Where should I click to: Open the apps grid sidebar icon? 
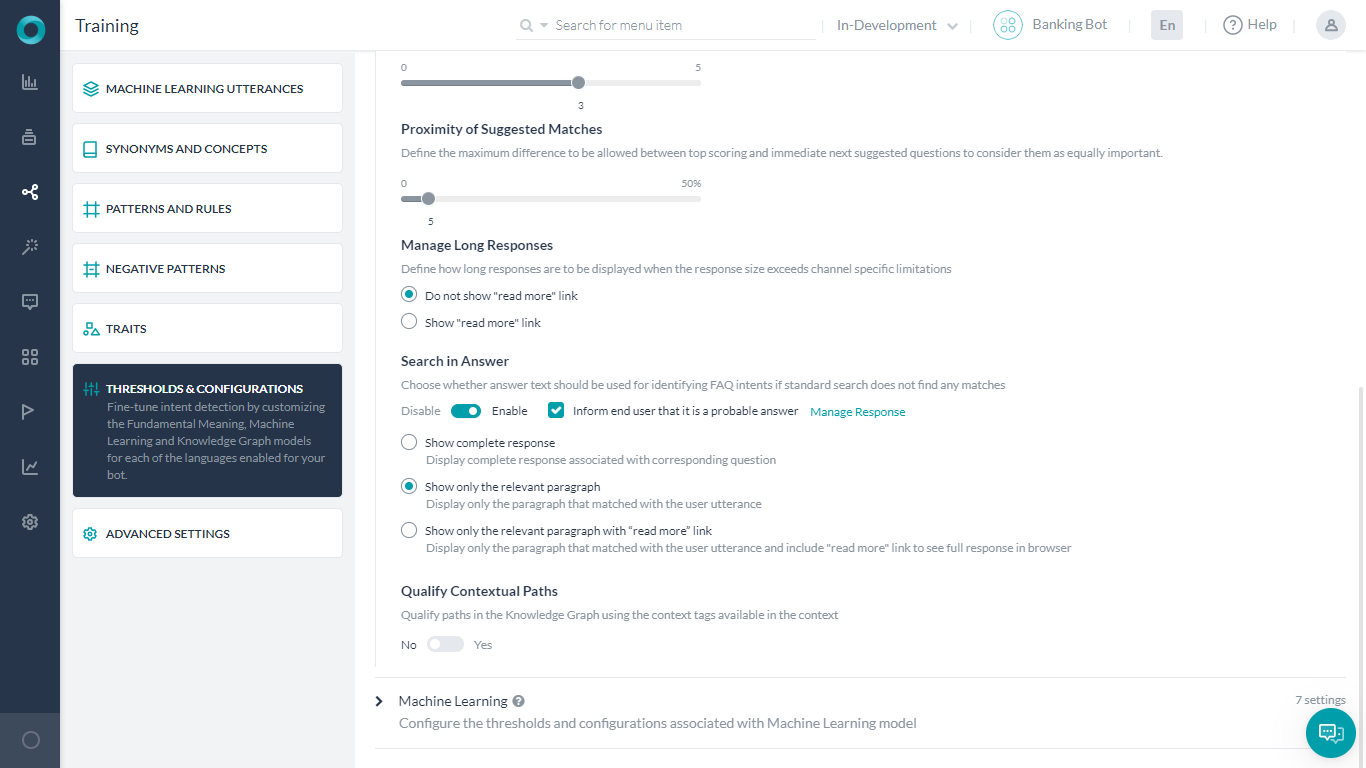coord(29,356)
